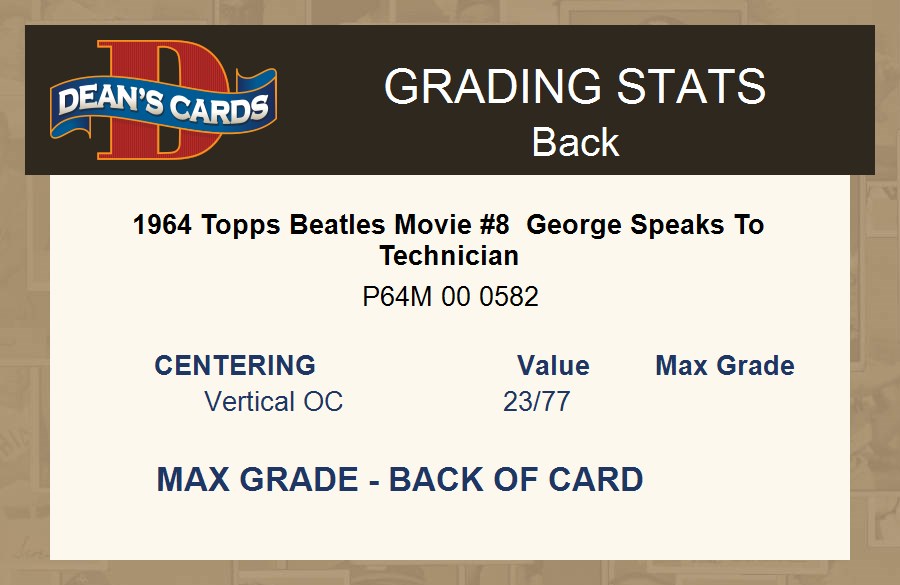Click the Value column header
900x585 pixels.
[553, 365]
